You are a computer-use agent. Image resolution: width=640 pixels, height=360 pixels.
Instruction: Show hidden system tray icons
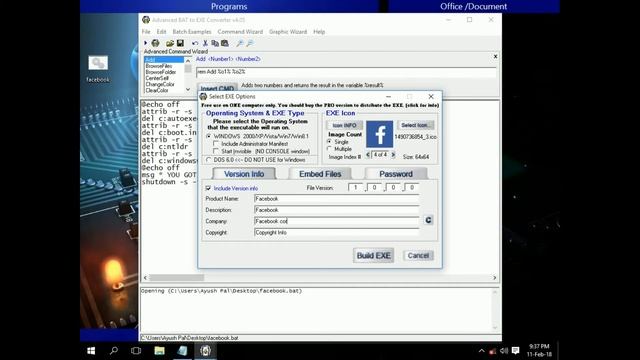coord(482,351)
